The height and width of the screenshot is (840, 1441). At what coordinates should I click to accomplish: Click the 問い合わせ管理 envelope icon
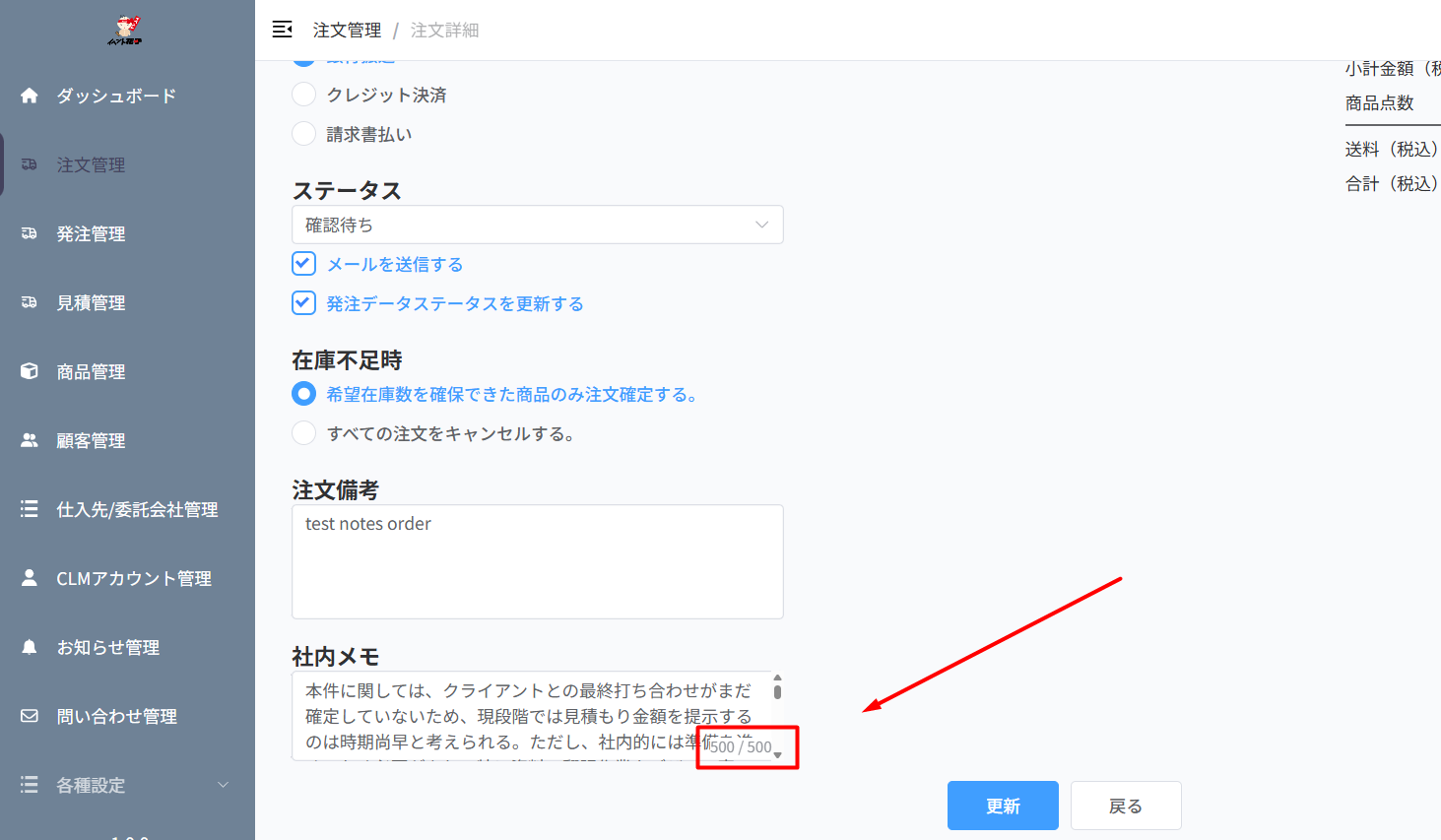pyautogui.click(x=30, y=716)
